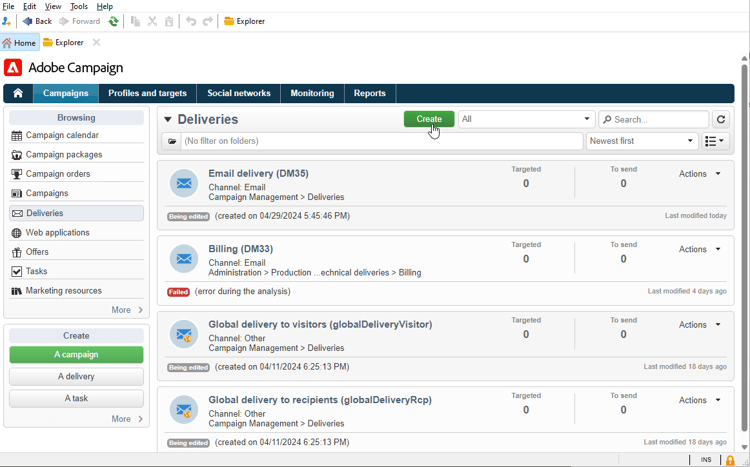Viewport: 750px width, 467px height.
Task: Click the Copy toolbar icon
Action: click(135, 22)
